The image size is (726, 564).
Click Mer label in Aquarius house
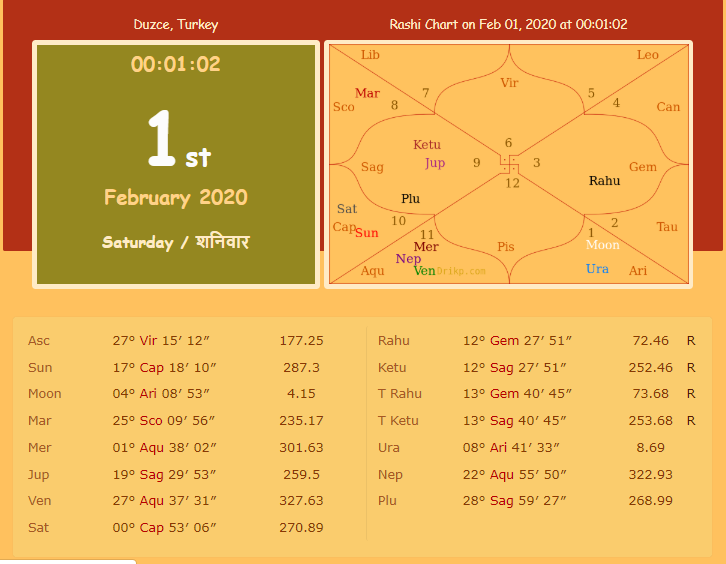426,247
